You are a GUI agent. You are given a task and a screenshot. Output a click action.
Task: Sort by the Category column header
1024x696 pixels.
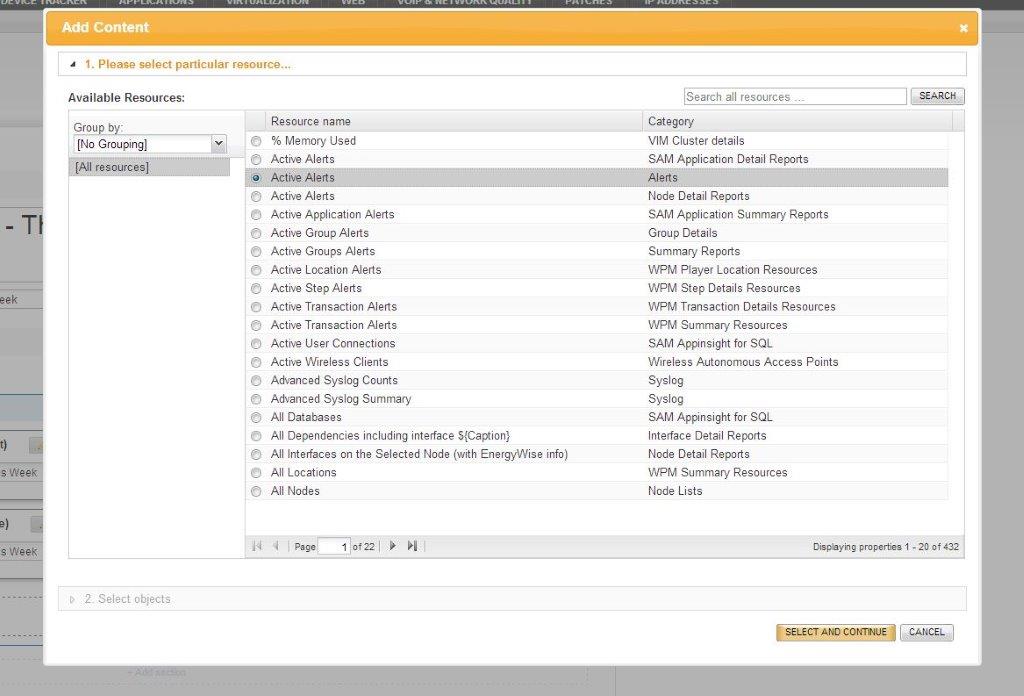[797, 121]
